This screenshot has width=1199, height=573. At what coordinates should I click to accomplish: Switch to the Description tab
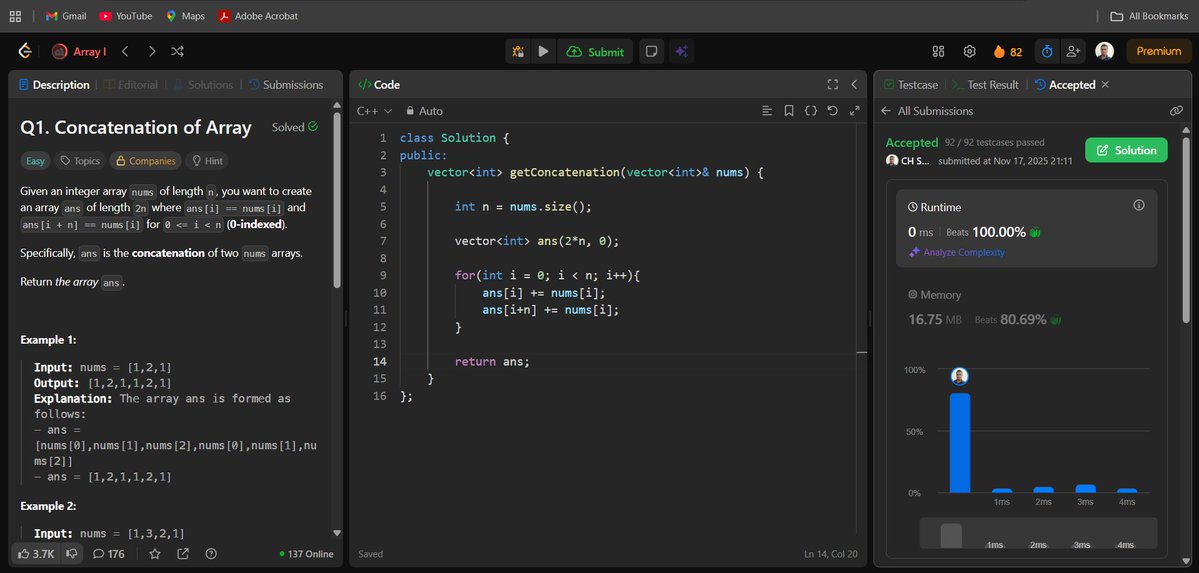click(x=54, y=85)
